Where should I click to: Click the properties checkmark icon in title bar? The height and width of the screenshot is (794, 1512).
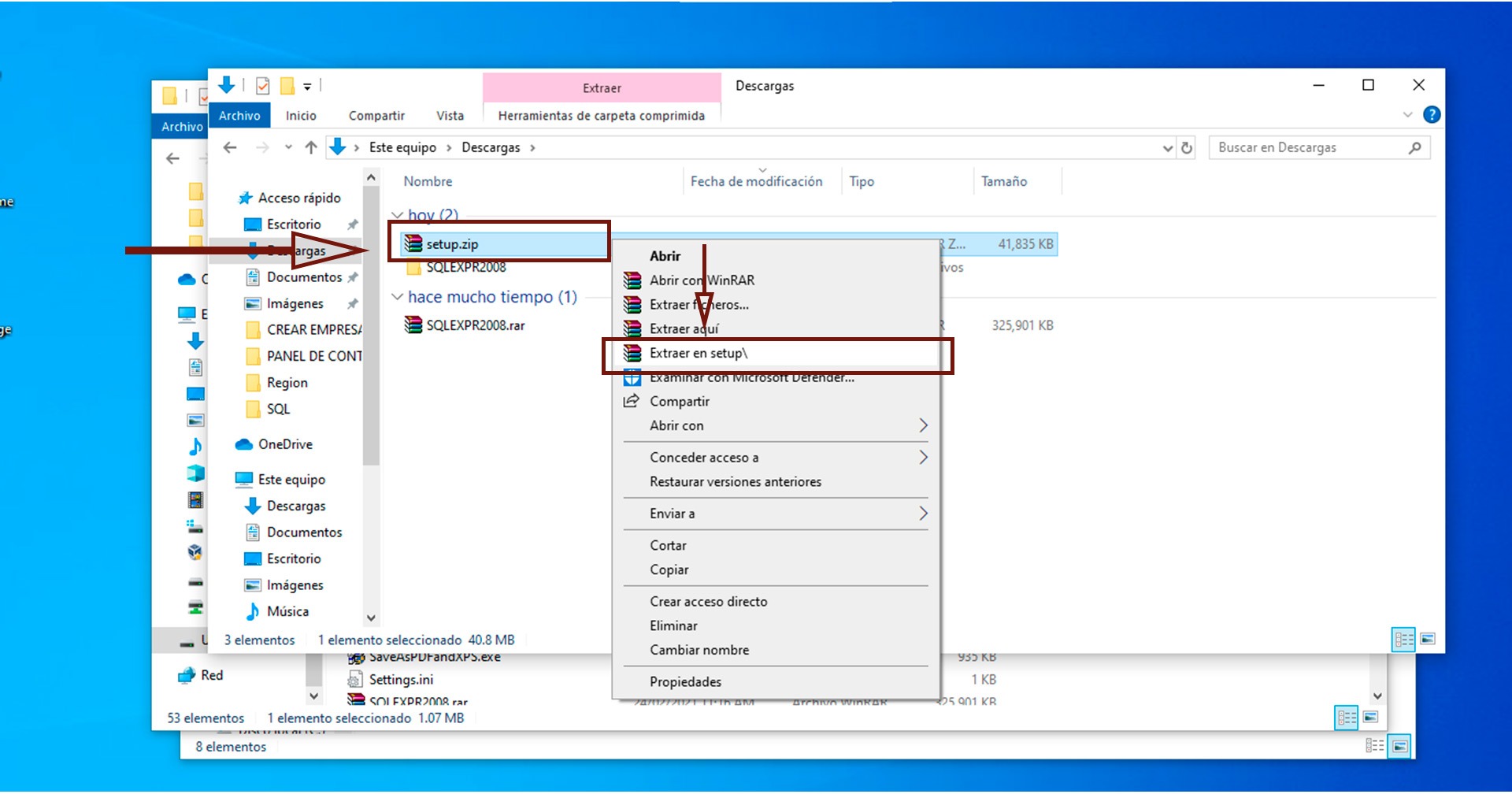tap(263, 86)
